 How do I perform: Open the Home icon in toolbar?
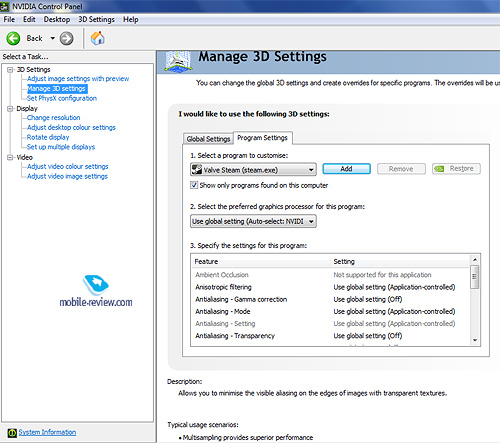click(x=98, y=38)
